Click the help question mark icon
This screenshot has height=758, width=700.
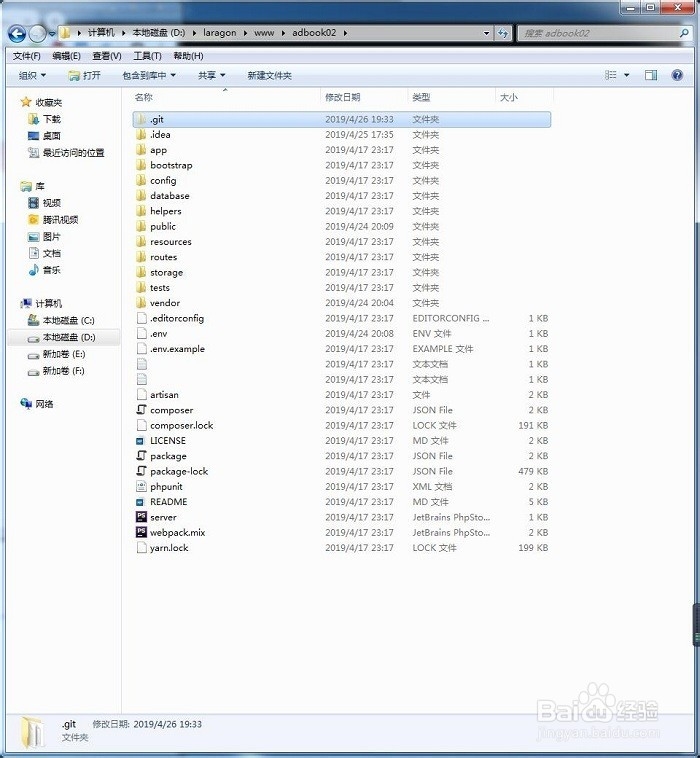(677, 75)
